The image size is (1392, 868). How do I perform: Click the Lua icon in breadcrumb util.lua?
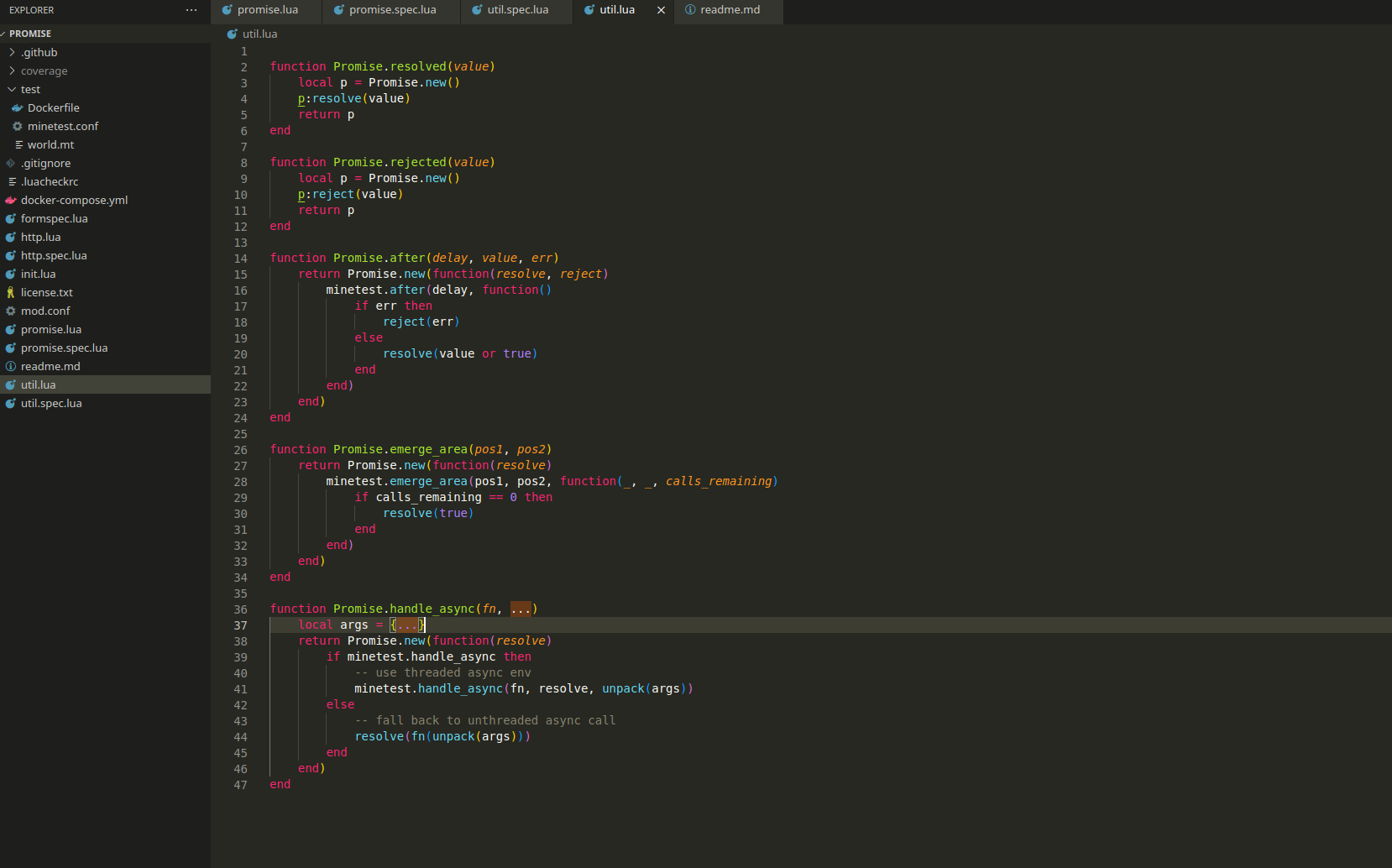pos(233,34)
